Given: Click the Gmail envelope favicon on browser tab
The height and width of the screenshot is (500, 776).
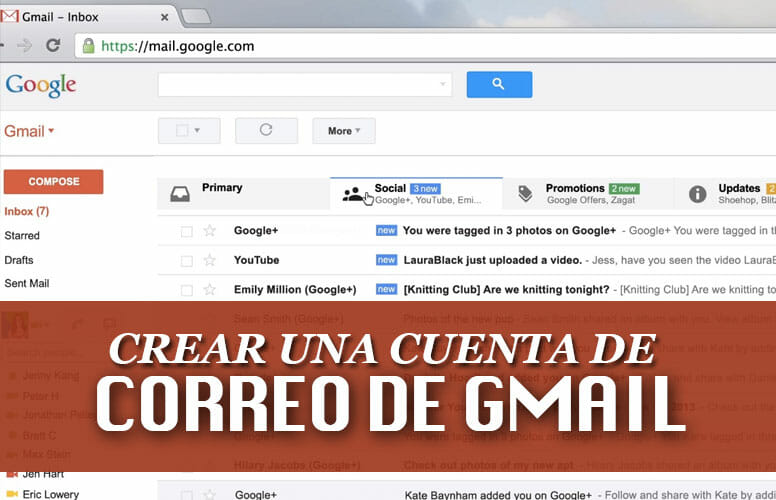Looking at the screenshot, I should click(x=9, y=16).
